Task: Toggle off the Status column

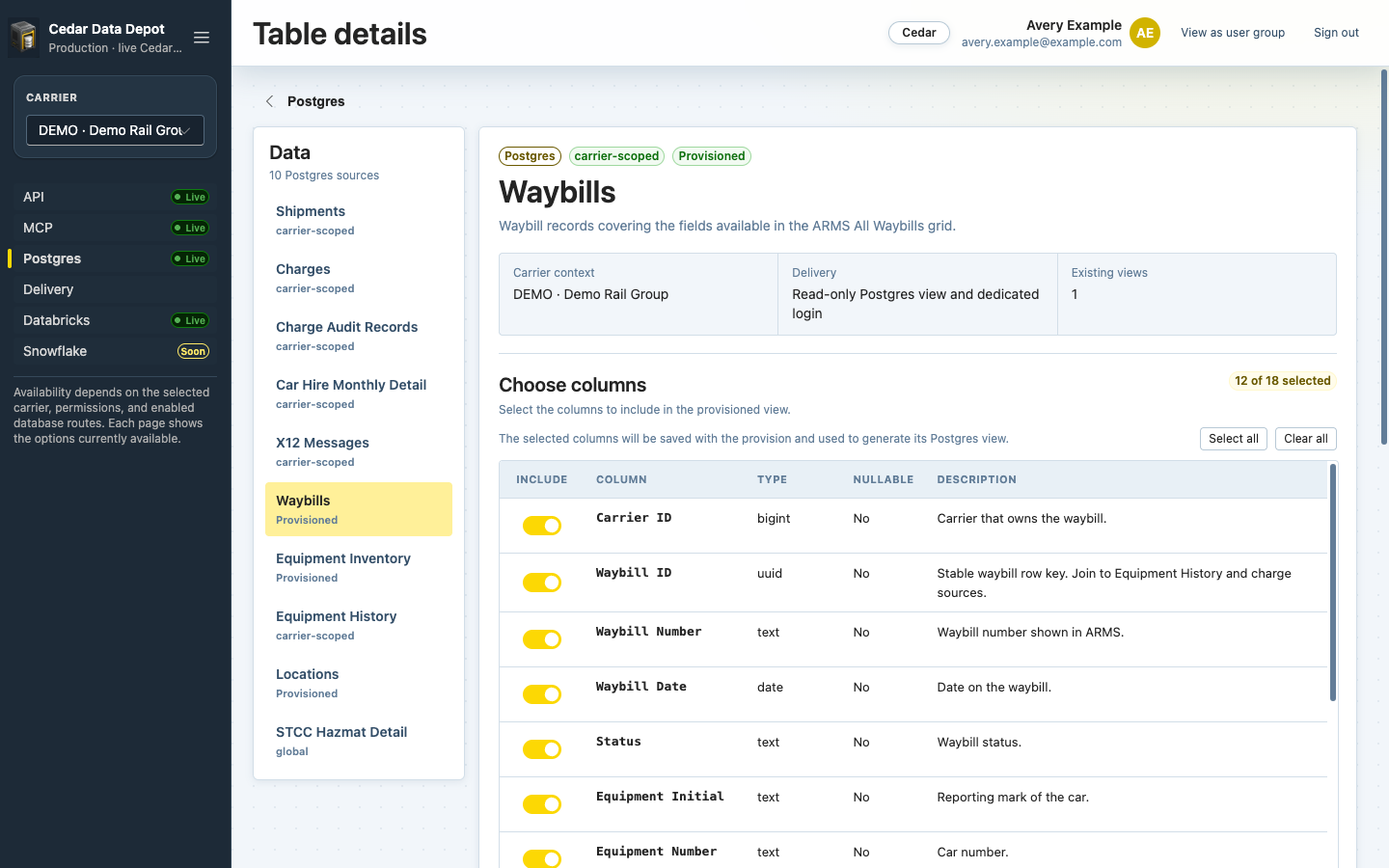Action: 542,749
